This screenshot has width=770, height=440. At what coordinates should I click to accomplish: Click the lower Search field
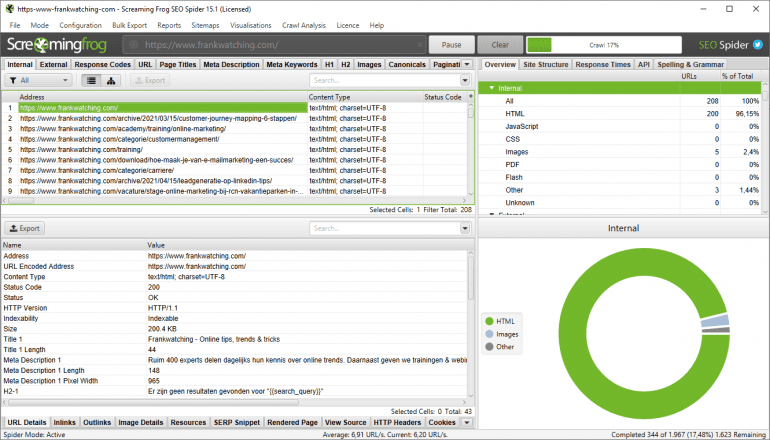385,228
